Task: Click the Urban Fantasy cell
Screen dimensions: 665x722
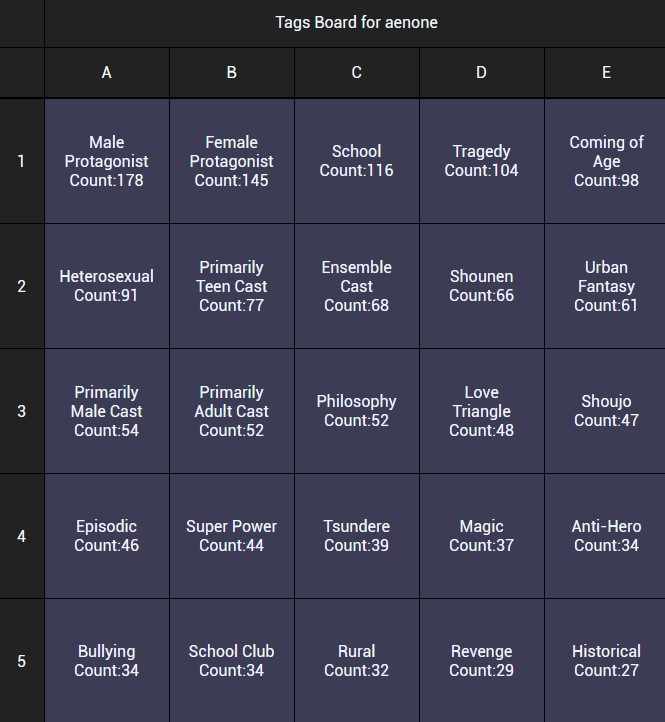Action: pos(605,286)
